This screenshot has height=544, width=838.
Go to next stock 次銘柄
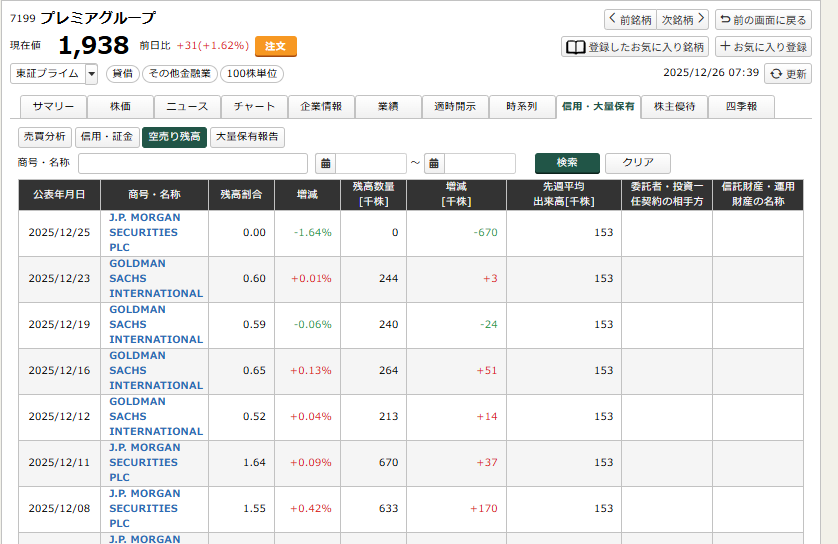(683, 20)
